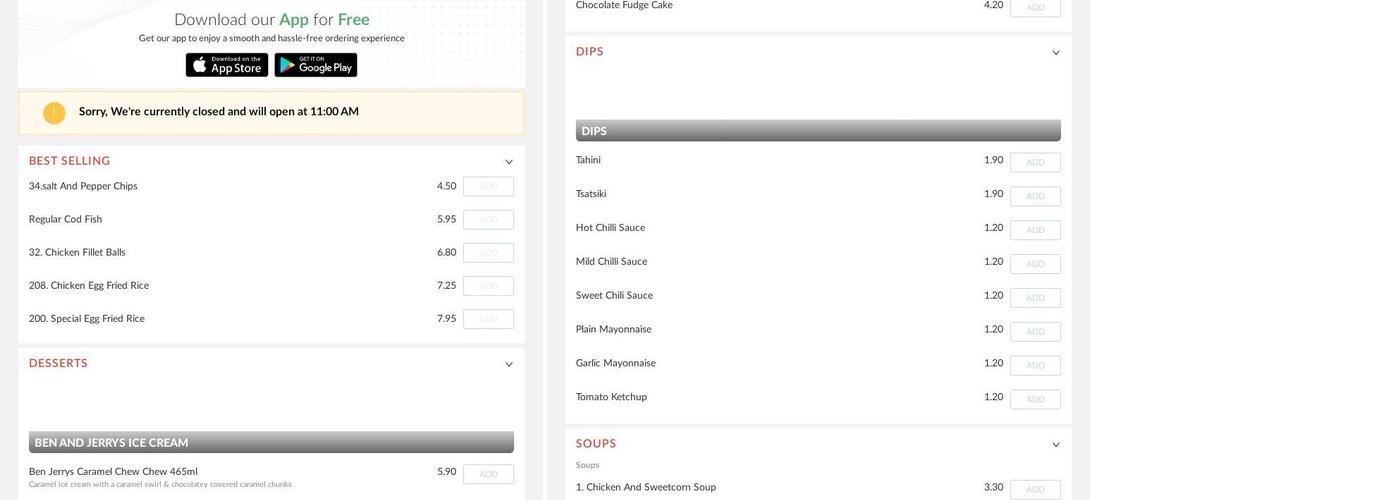Add Ben Jerrys Caramel Chew Chew
This screenshot has height=500, width=1400.
coord(488,474)
